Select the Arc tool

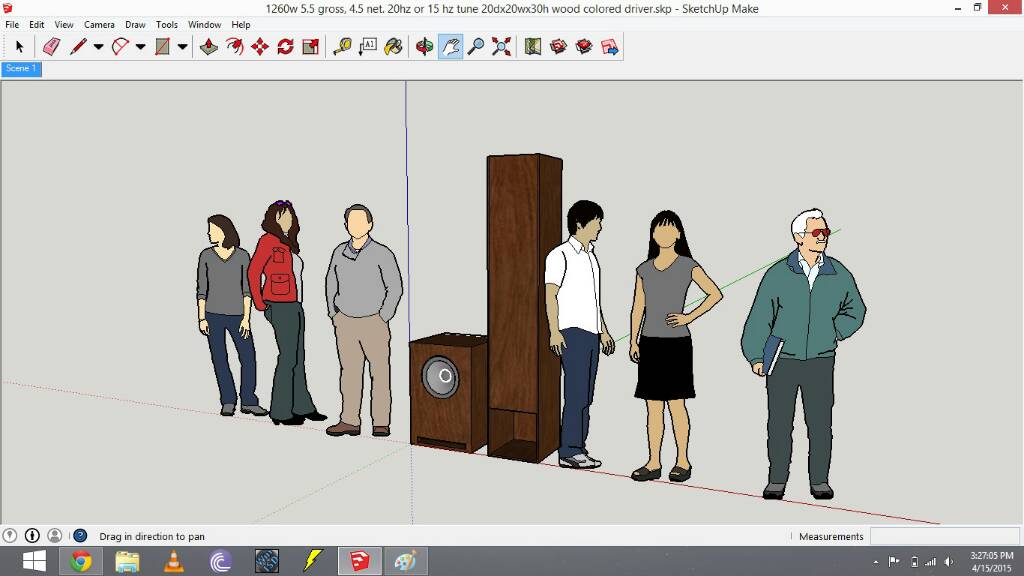click(x=120, y=46)
